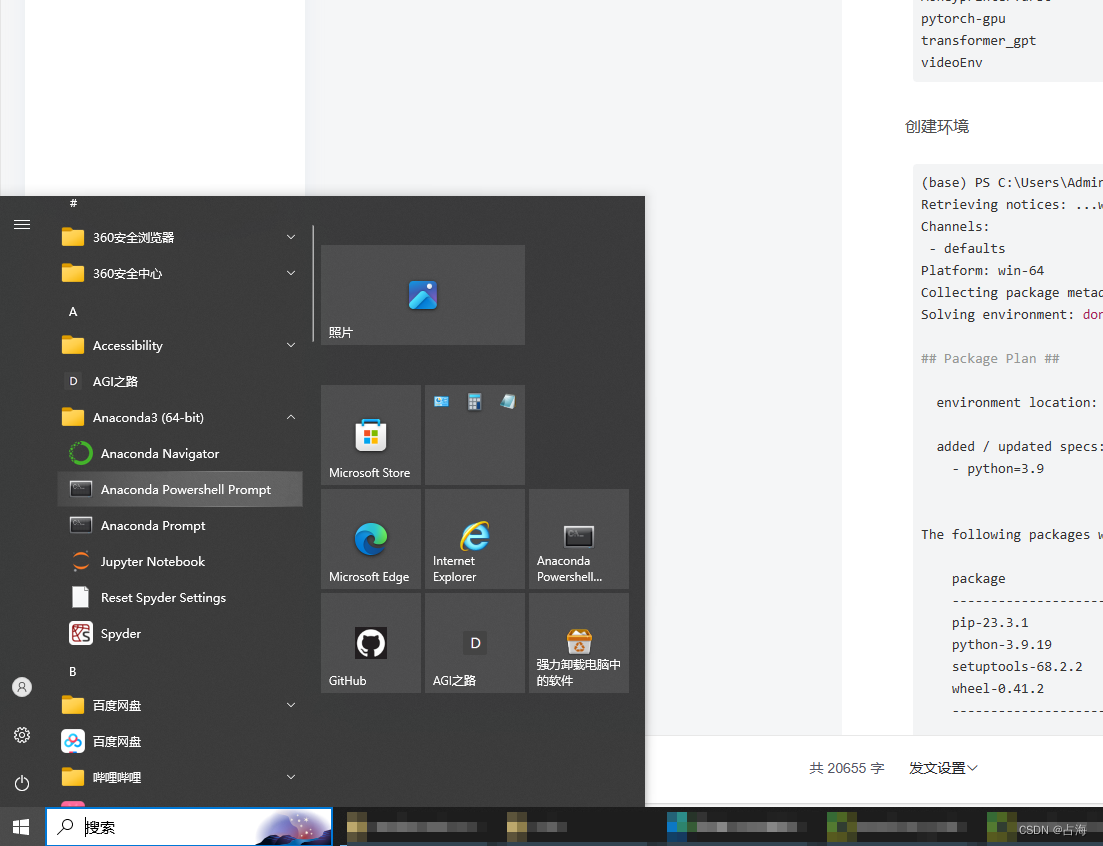Click the pip-23.3.1 package line
The height and width of the screenshot is (846, 1103).
tap(990, 623)
